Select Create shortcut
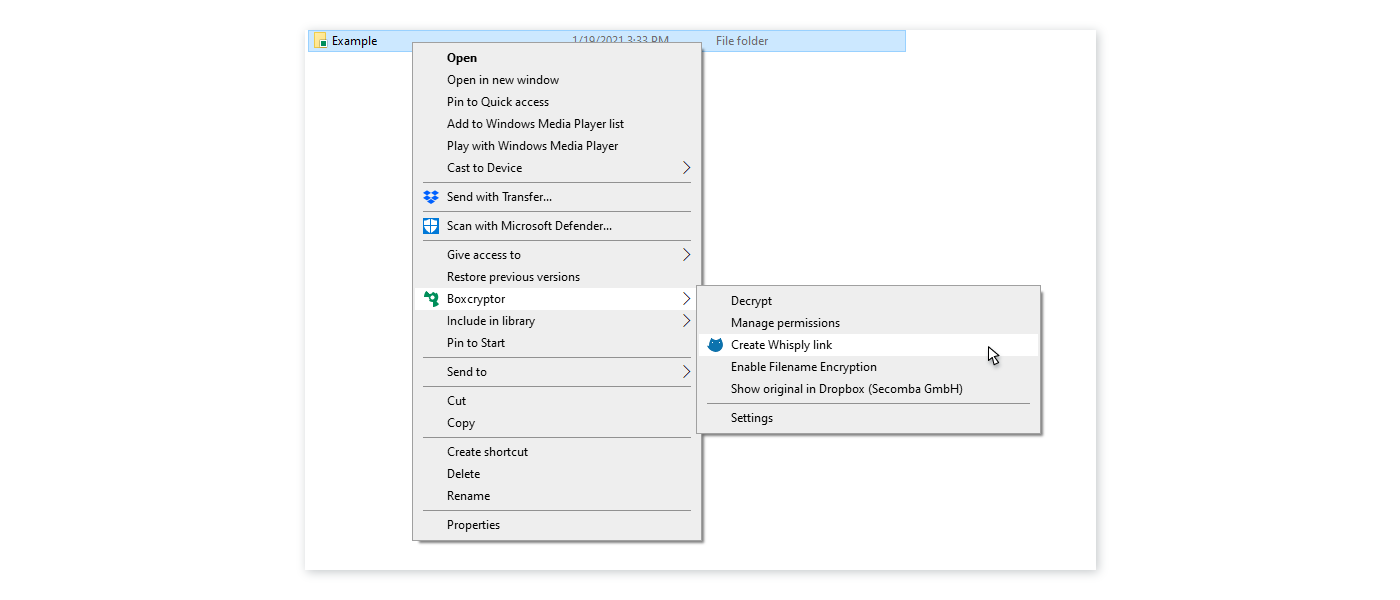This screenshot has height=600, width=1400. (x=557, y=452)
